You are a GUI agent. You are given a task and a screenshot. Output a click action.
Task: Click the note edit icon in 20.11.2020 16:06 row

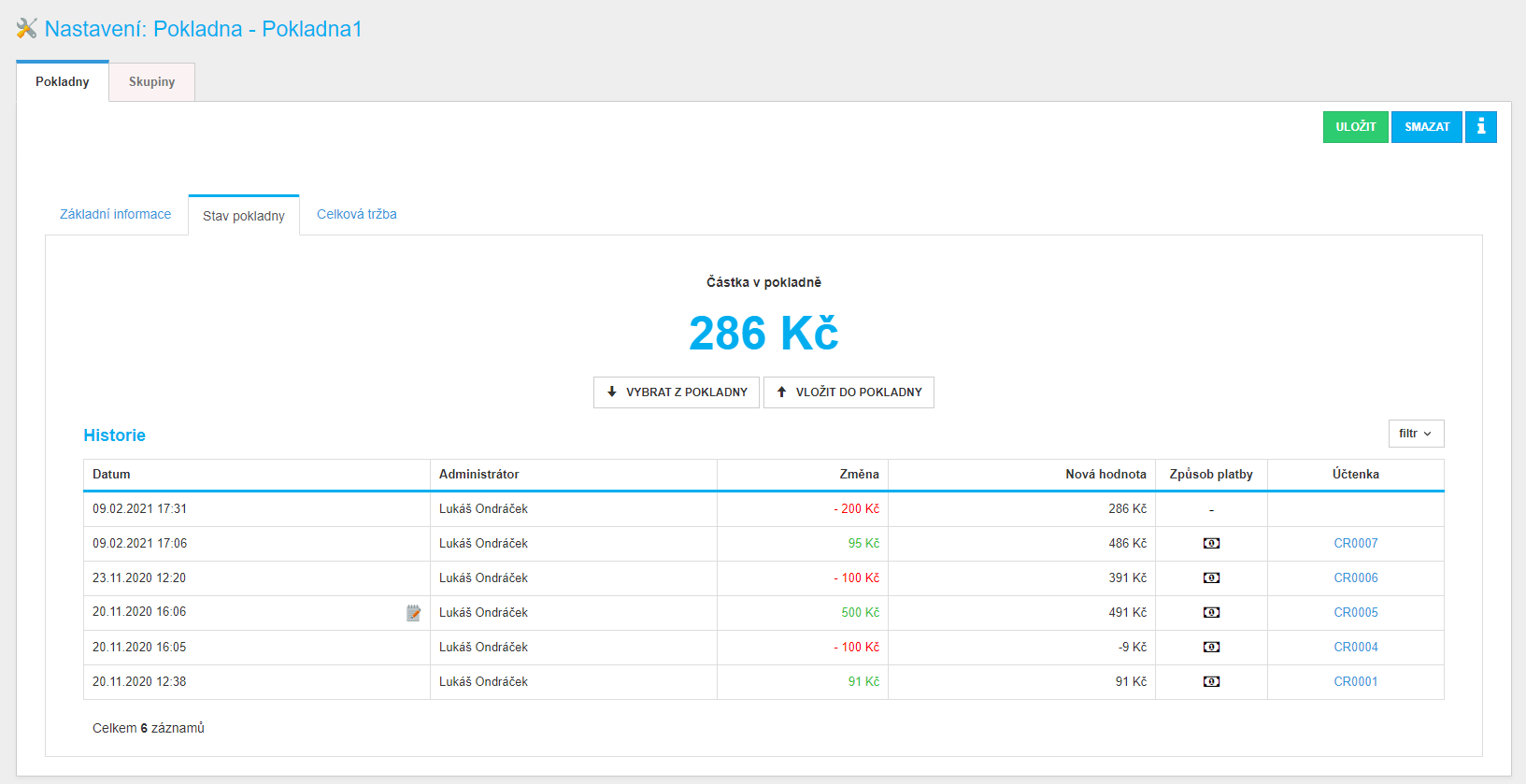coord(413,613)
